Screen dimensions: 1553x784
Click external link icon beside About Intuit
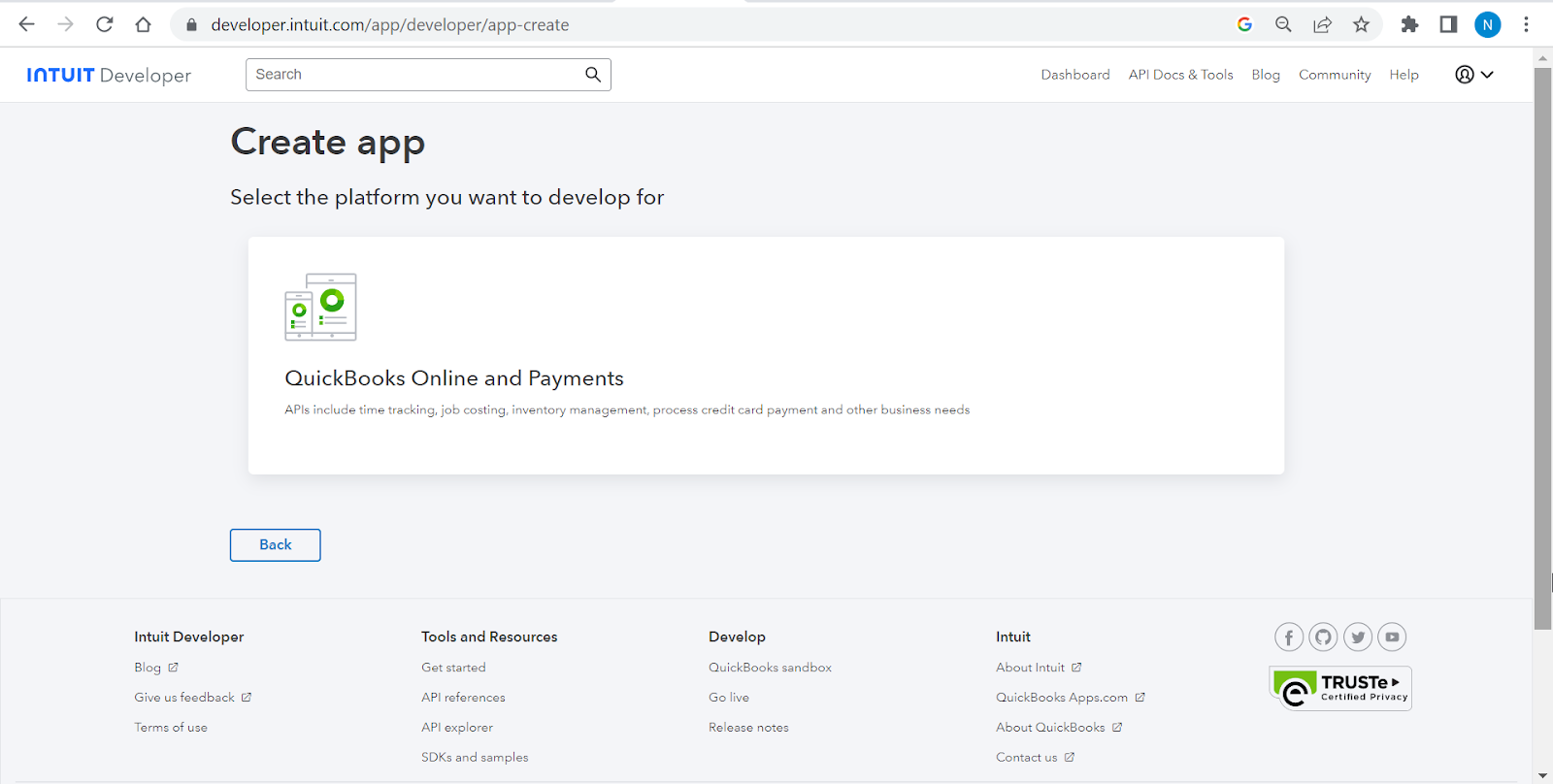click(1076, 668)
